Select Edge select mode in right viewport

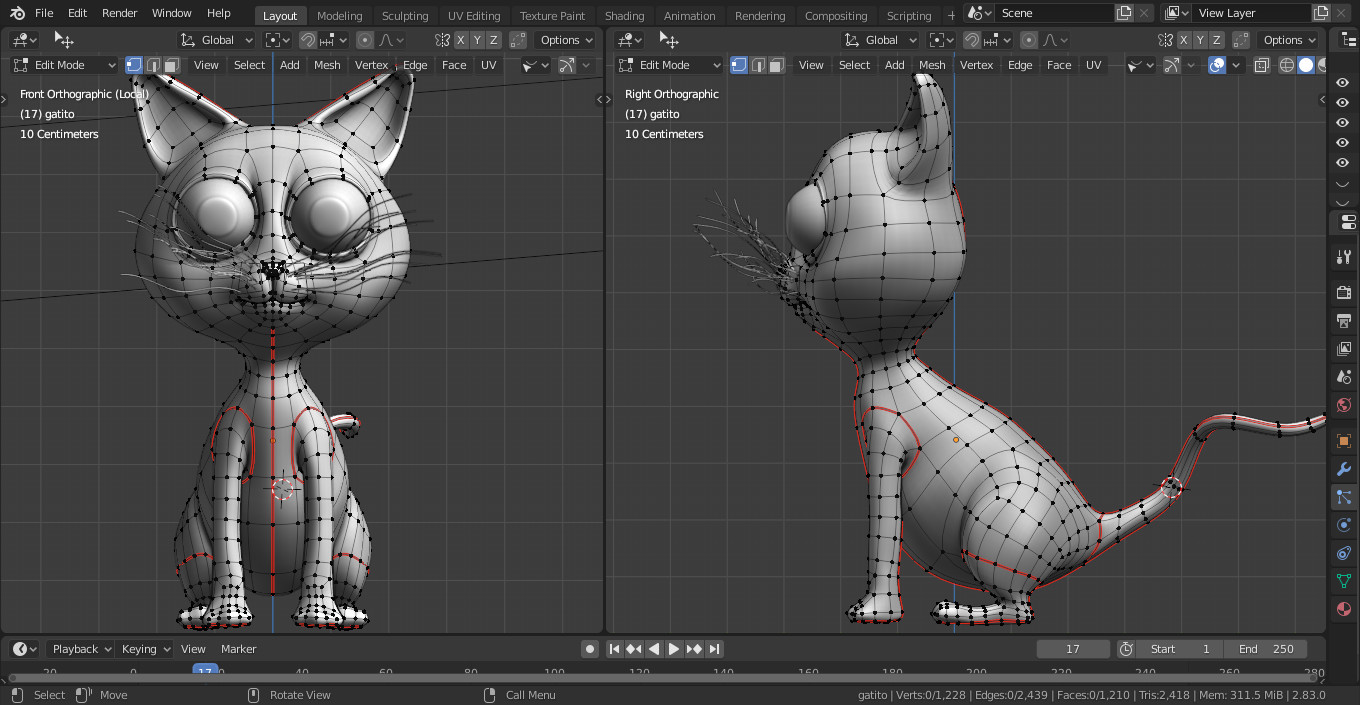tap(757, 65)
